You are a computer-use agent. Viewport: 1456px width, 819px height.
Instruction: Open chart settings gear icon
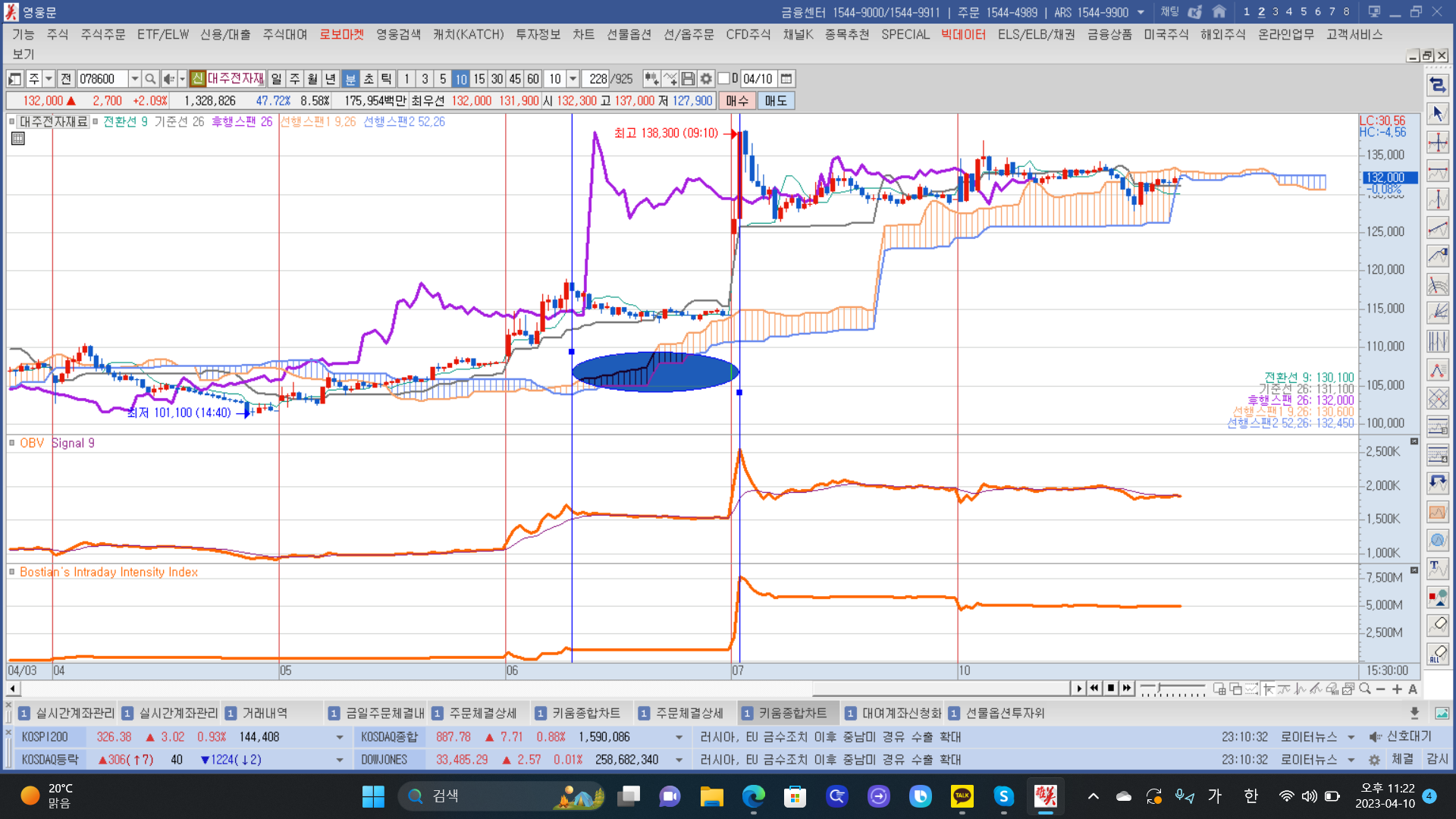click(706, 79)
